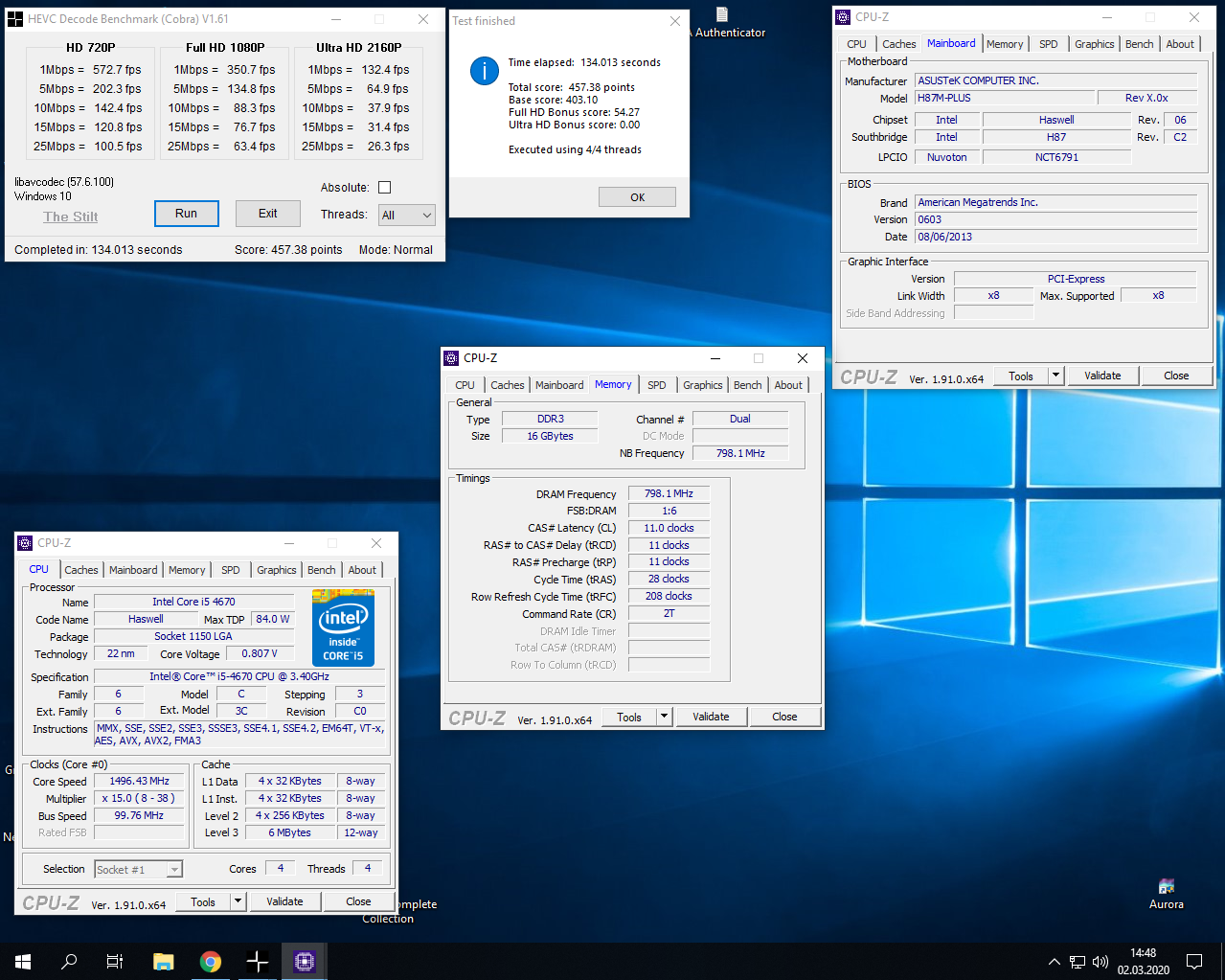Click CPU-Z Mainboard window title icon

843,17
